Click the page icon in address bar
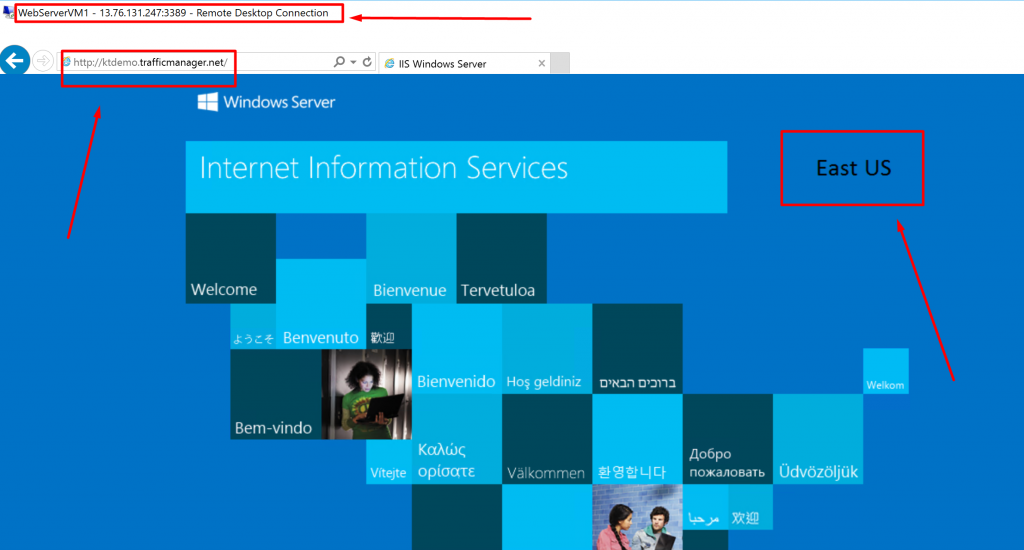 click(x=67, y=62)
